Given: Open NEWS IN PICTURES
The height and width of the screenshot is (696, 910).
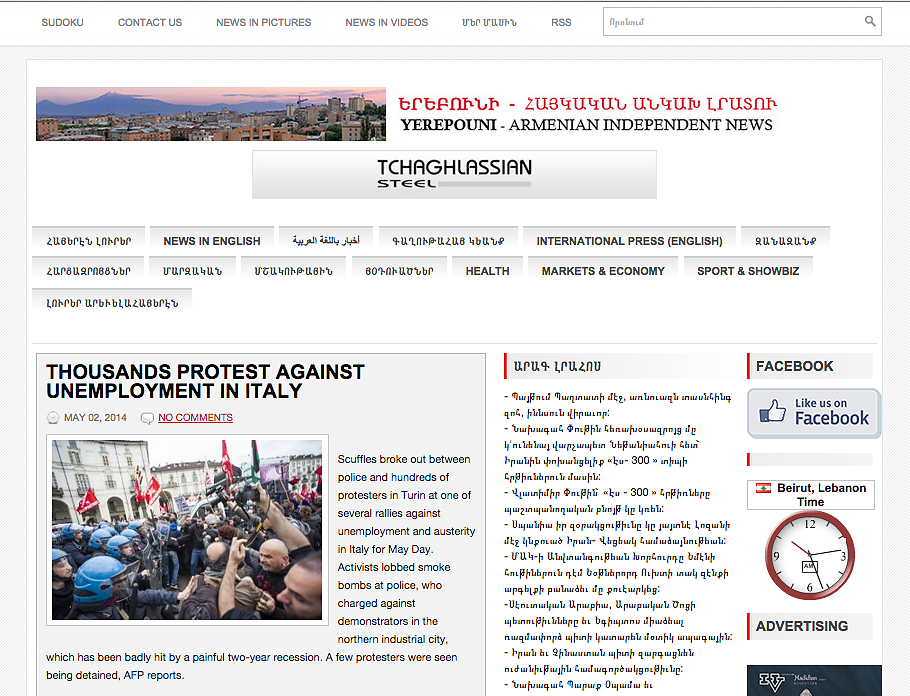Looking at the screenshot, I should tap(263, 23).
